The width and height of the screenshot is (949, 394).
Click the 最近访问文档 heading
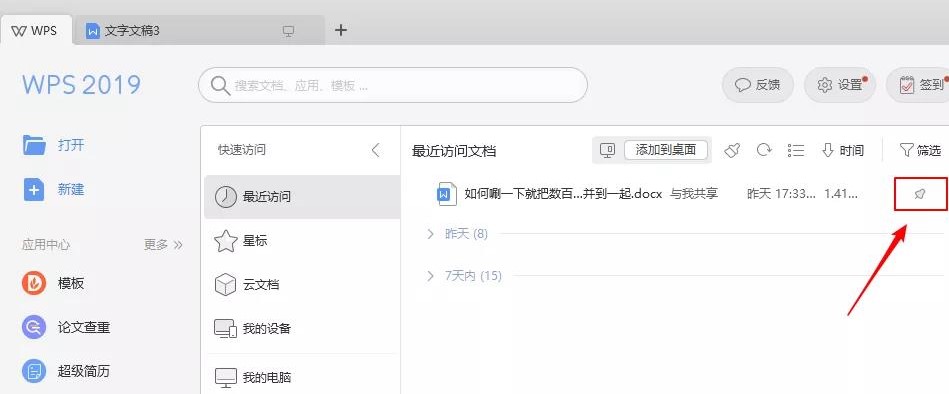(x=454, y=151)
